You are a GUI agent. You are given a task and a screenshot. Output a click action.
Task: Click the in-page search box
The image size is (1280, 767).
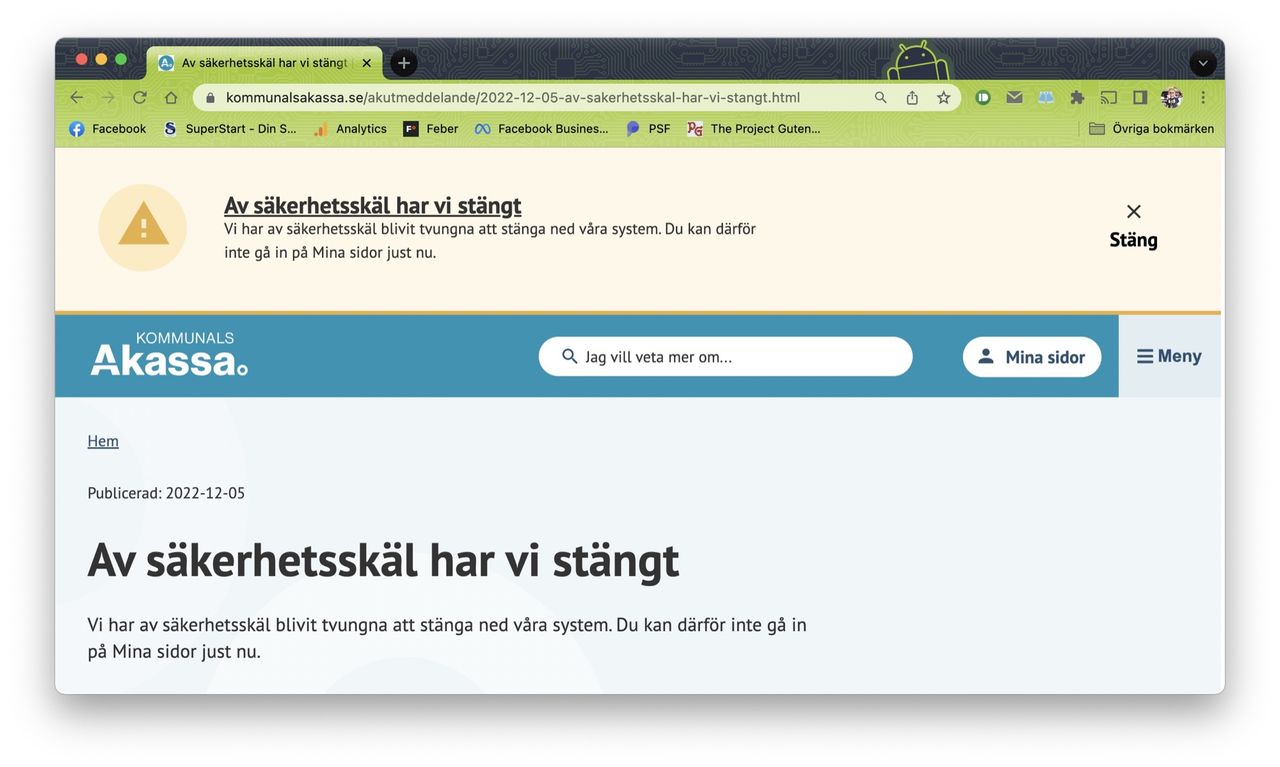(x=726, y=356)
